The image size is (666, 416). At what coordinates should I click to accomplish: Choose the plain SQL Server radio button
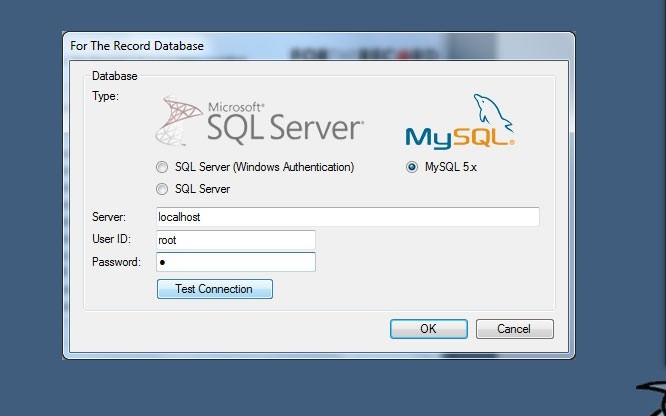162,188
